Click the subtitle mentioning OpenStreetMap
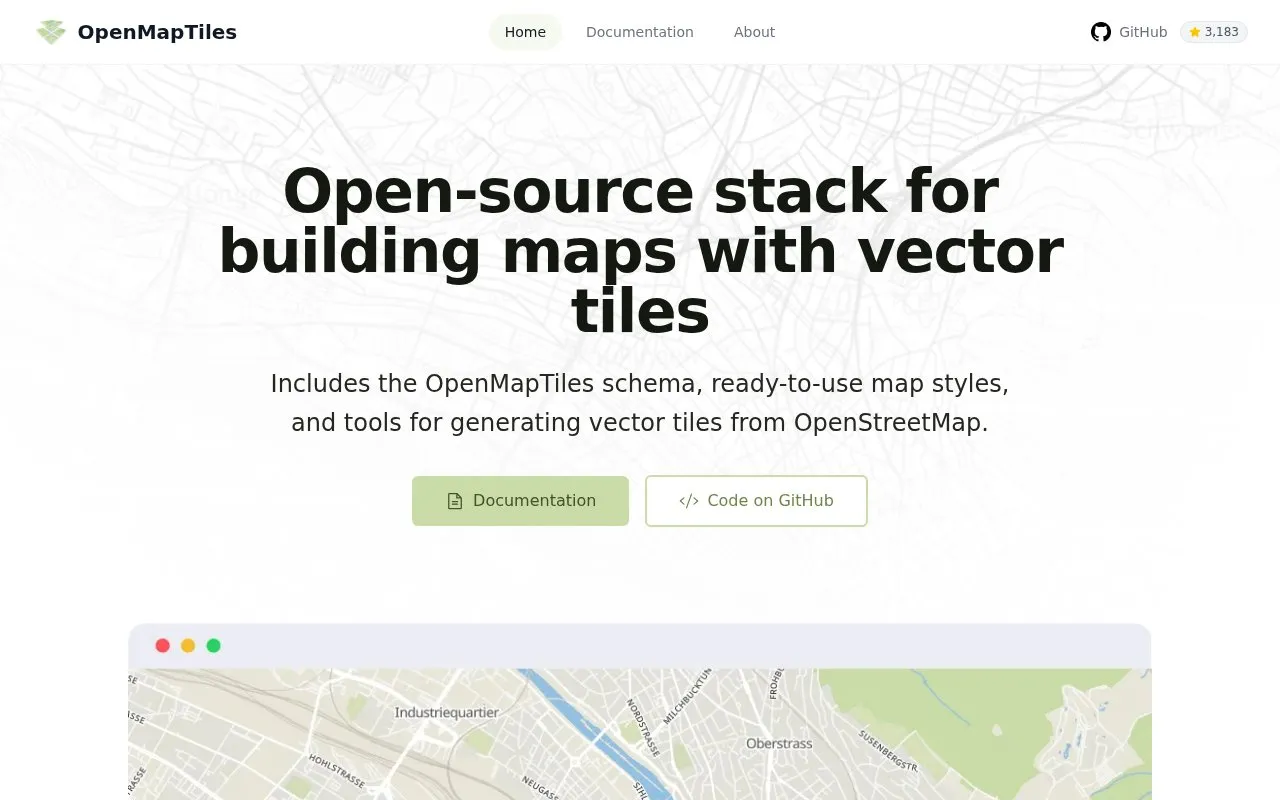The image size is (1280, 800). [640, 403]
